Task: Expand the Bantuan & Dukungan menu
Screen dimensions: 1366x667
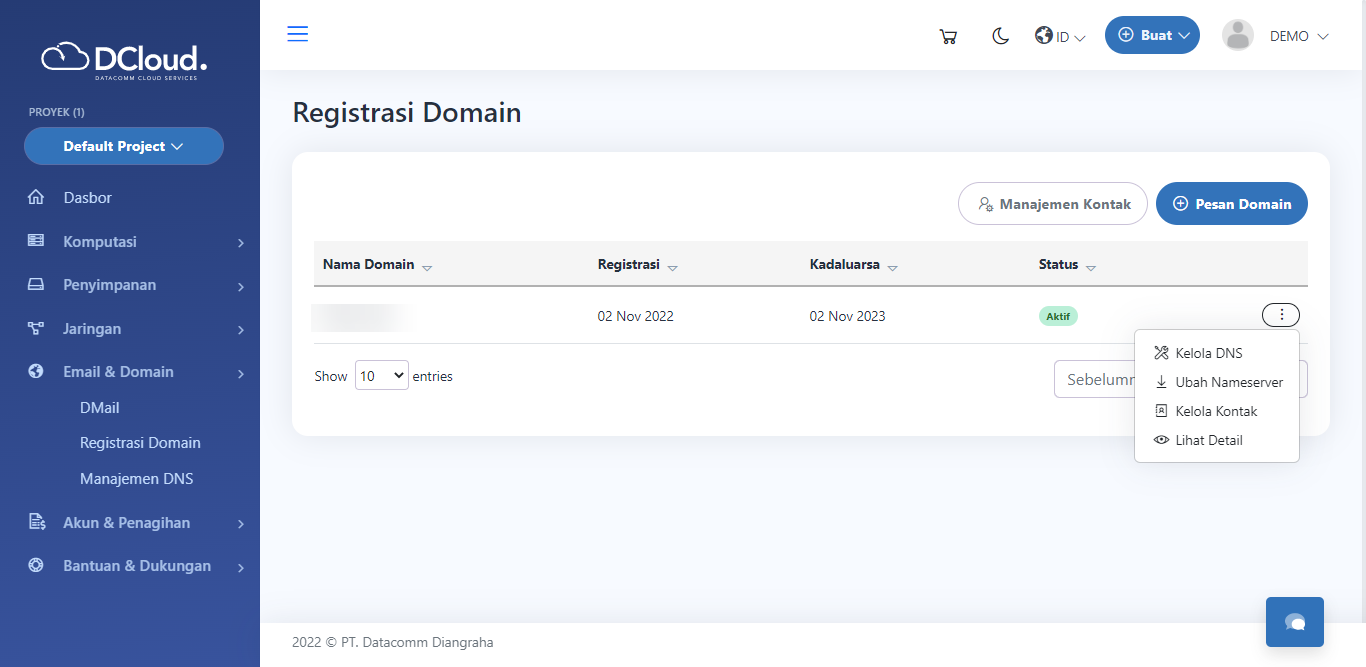Action: click(x=135, y=566)
